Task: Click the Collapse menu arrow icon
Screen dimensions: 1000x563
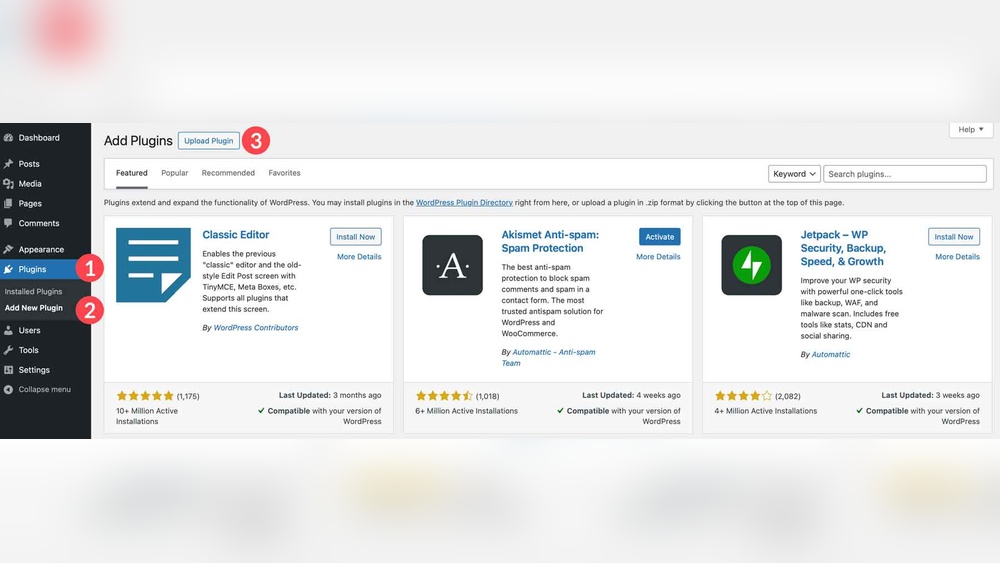Action: [x=8, y=390]
